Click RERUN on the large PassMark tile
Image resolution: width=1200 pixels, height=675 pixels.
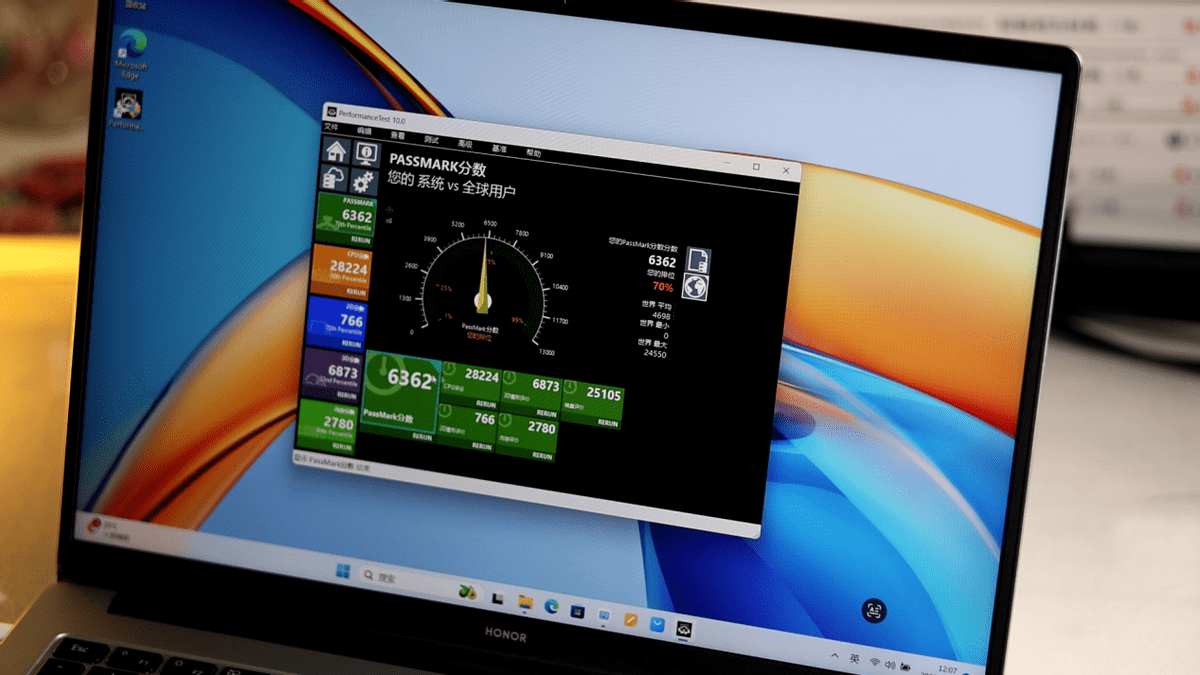422,437
